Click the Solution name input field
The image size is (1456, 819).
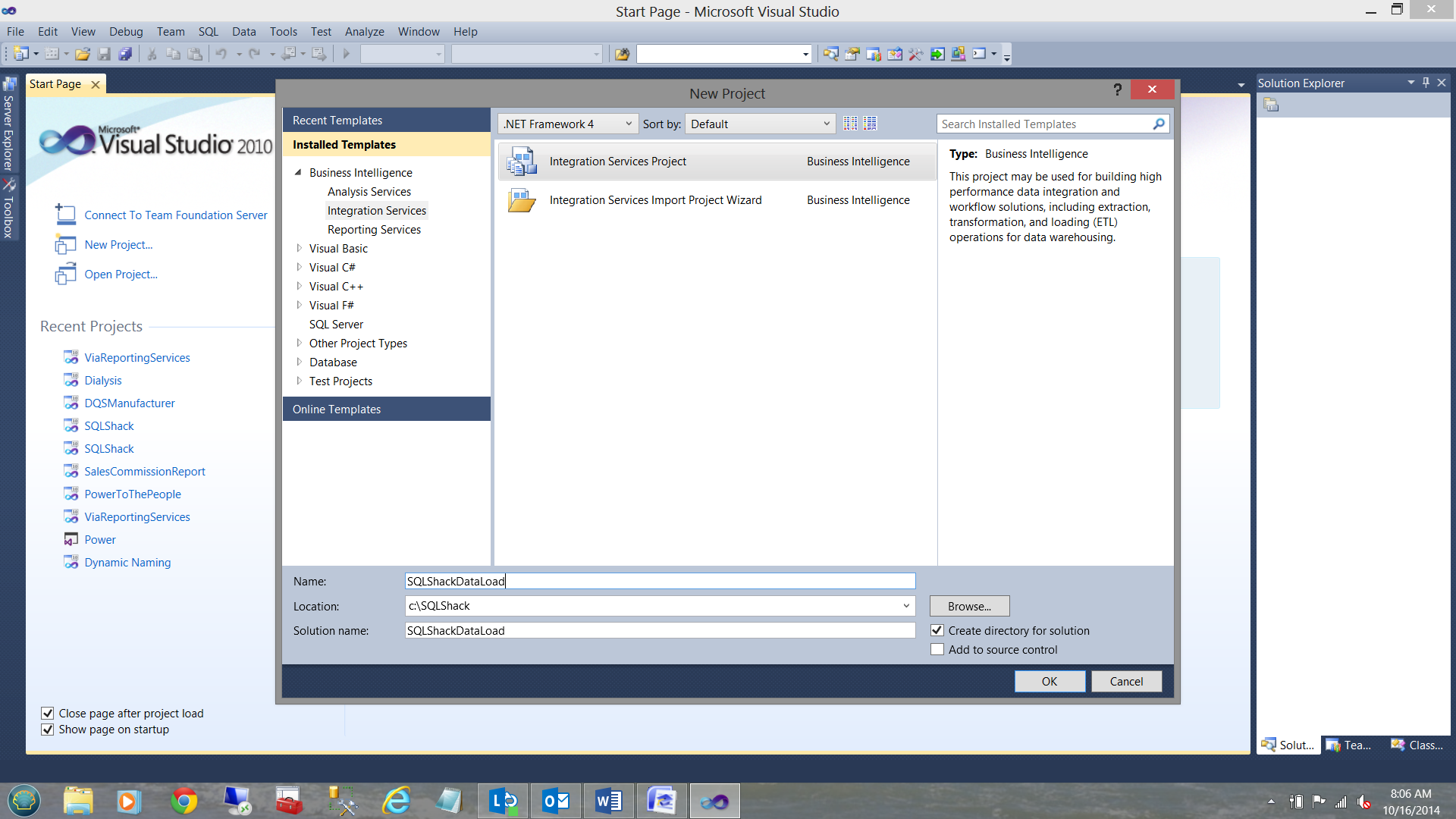click(660, 631)
